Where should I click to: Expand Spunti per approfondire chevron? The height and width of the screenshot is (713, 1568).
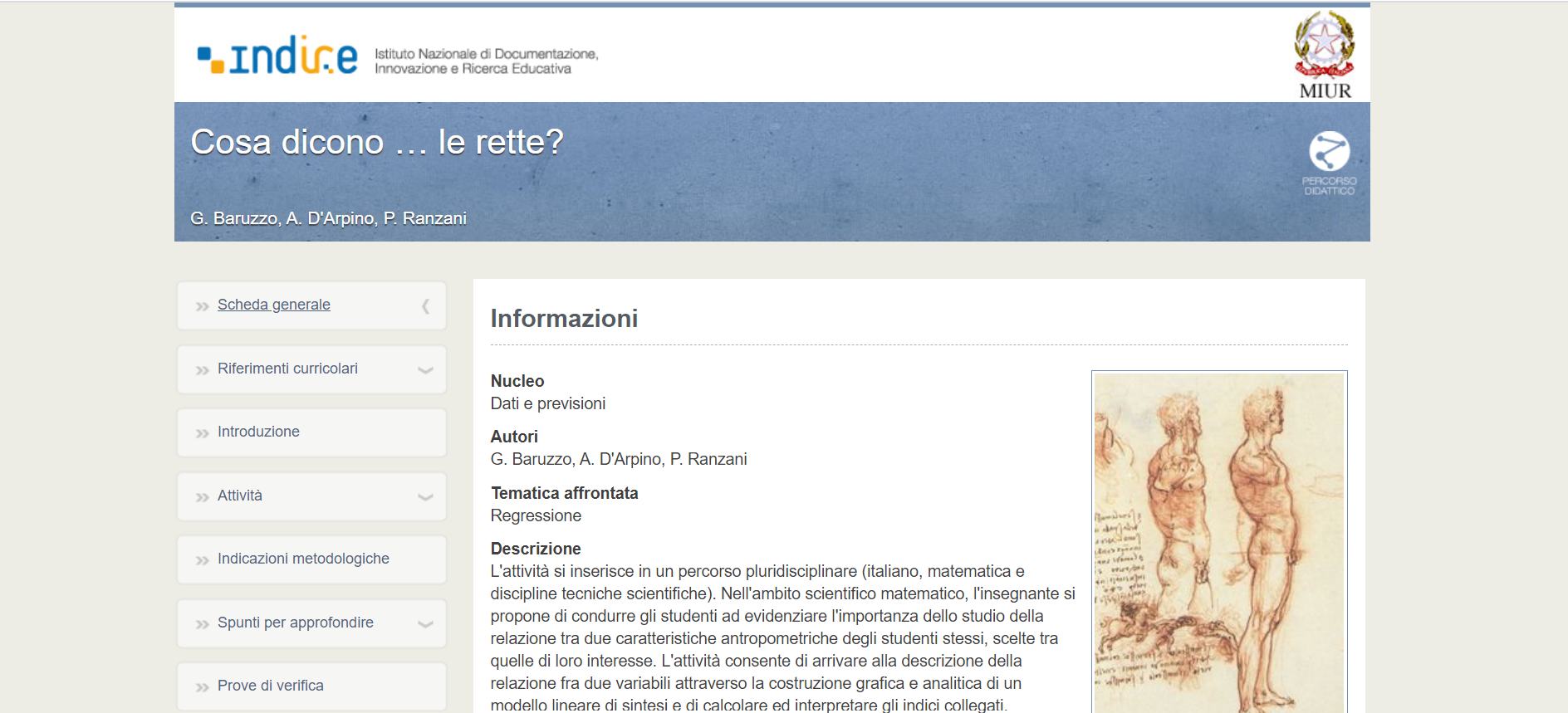(x=425, y=624)
